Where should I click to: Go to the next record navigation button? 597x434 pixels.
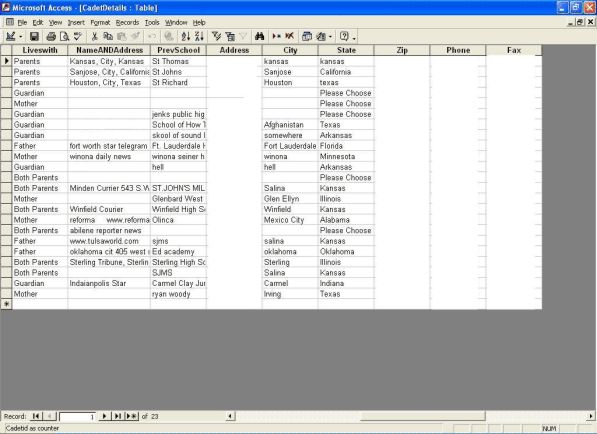click(104, 416)
